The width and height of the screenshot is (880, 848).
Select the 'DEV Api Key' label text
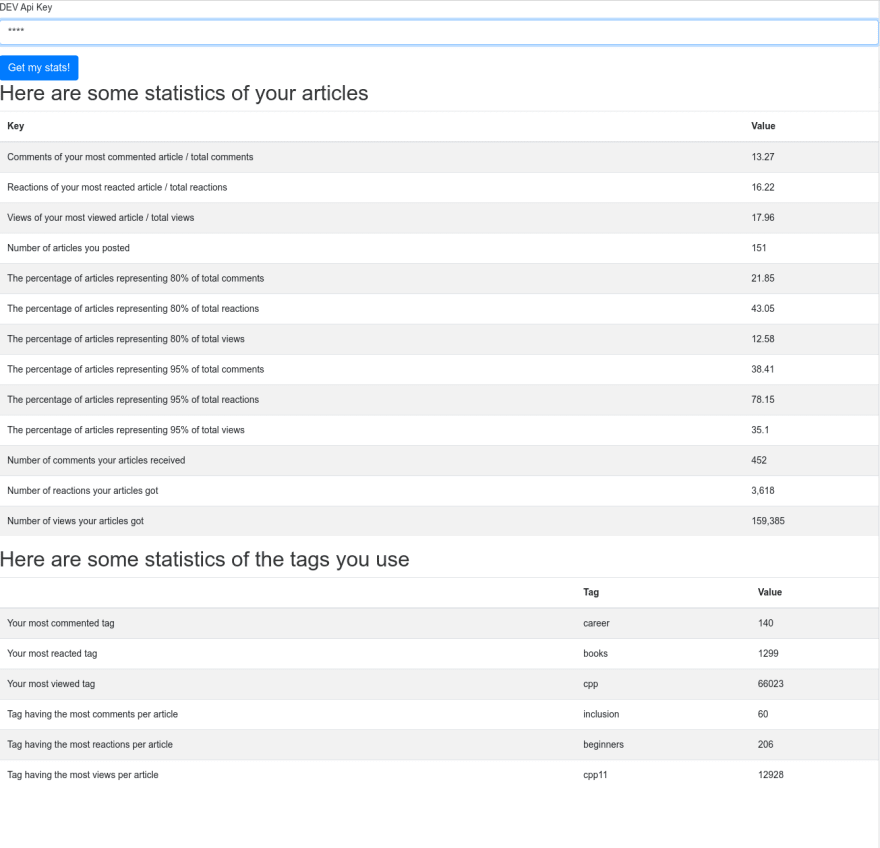pos(26,7)
